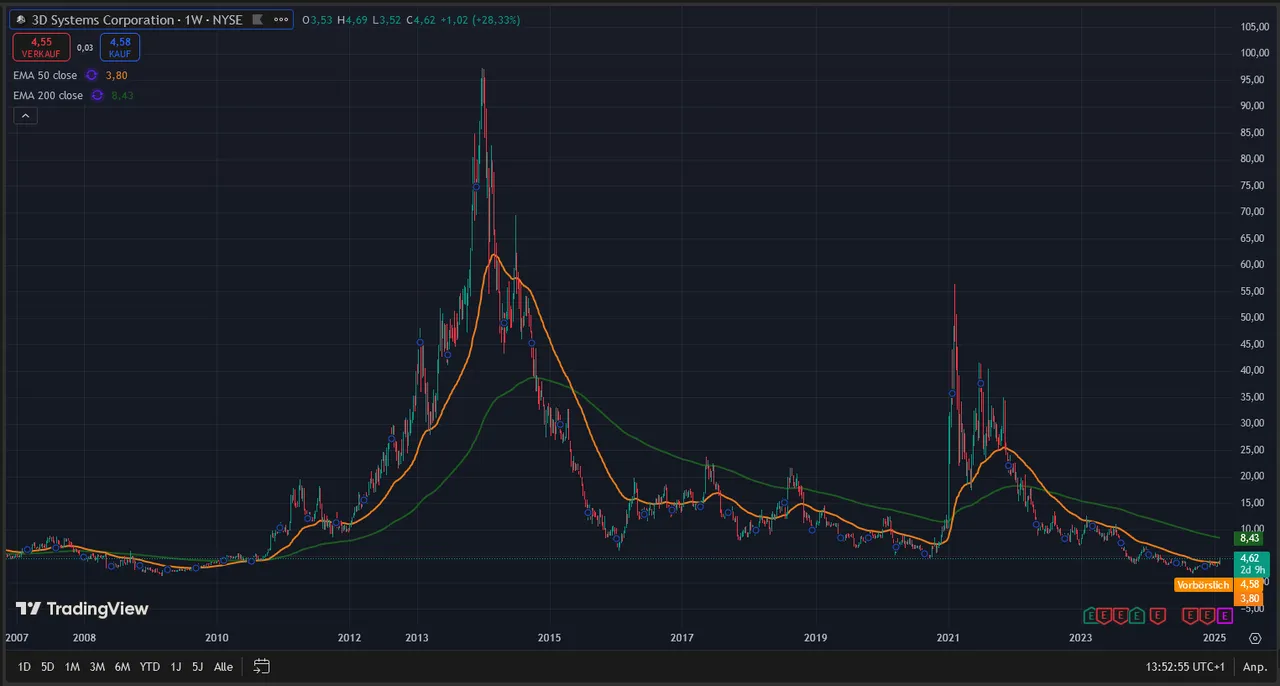Click the change value +1,02 (+28,33%)

pyautogui.click(x=479, y=20)
